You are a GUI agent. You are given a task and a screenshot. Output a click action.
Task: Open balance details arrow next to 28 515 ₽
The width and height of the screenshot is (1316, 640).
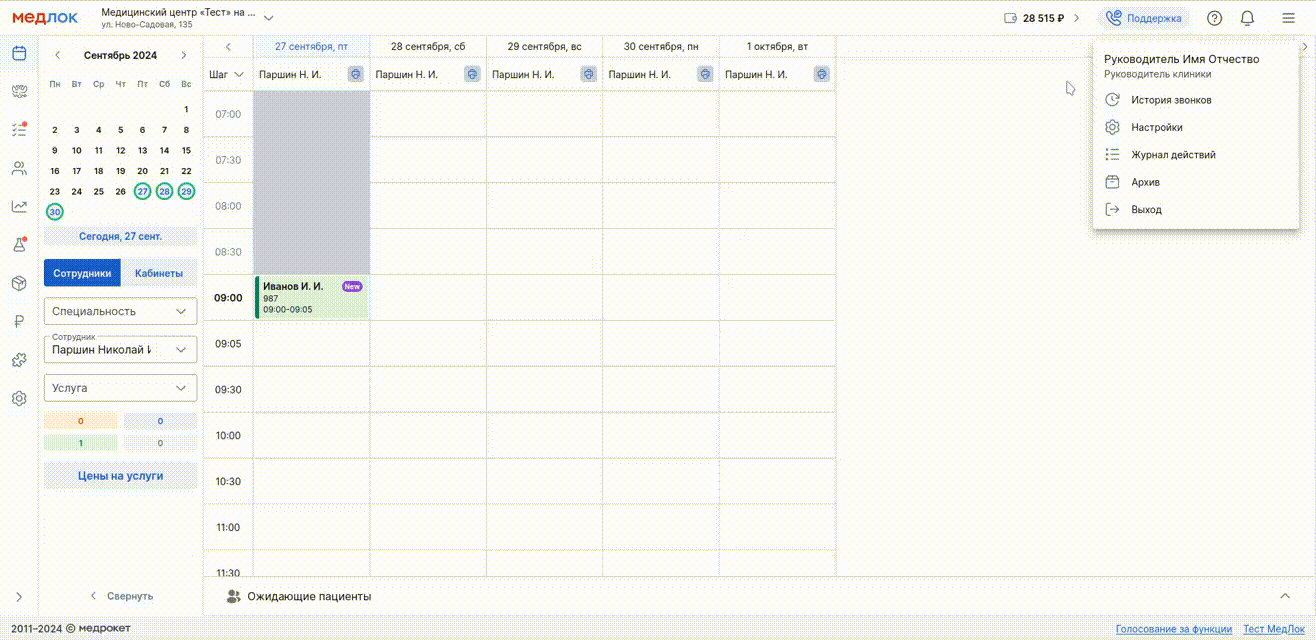click(1076, 18)
